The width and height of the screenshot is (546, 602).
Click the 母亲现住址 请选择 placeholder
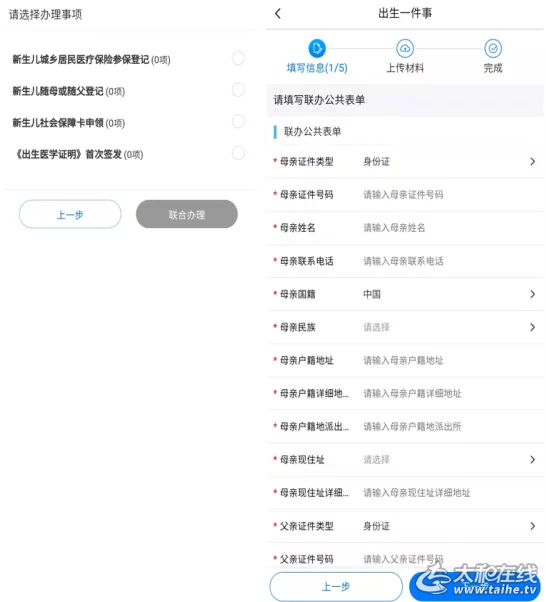(x=376, y=460)
